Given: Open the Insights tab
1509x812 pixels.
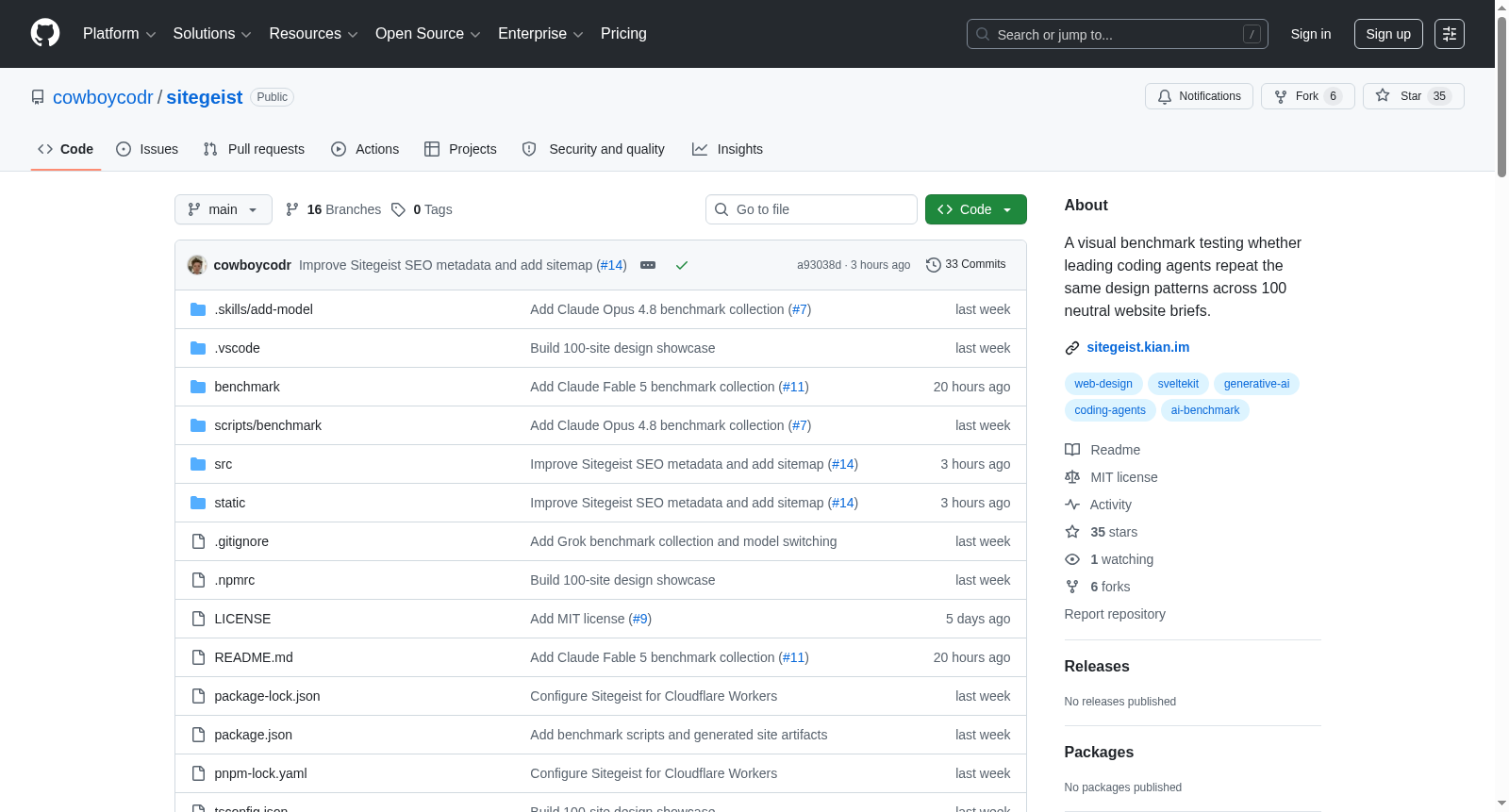Looking at the screenshot, I should click(x=727, y=149).
